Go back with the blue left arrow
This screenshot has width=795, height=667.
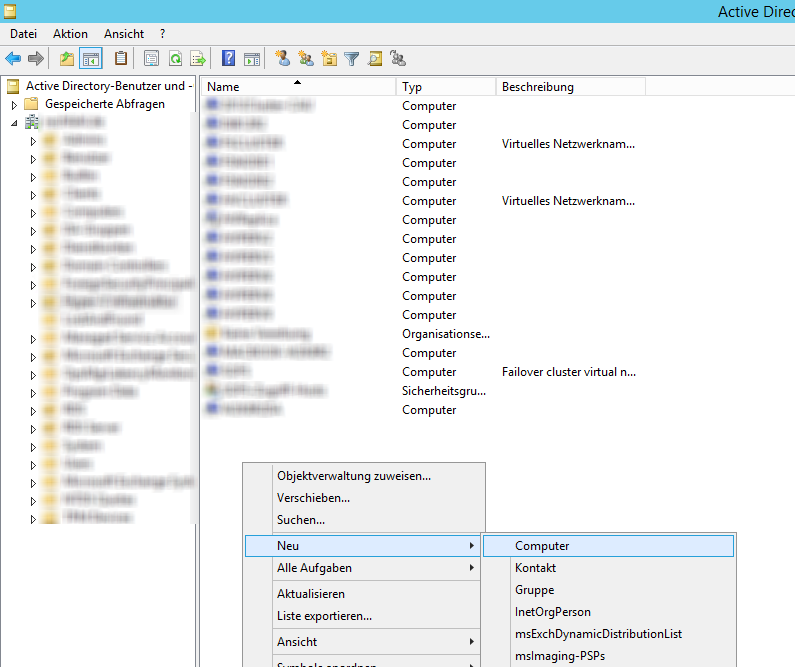[x=13, y=59]
